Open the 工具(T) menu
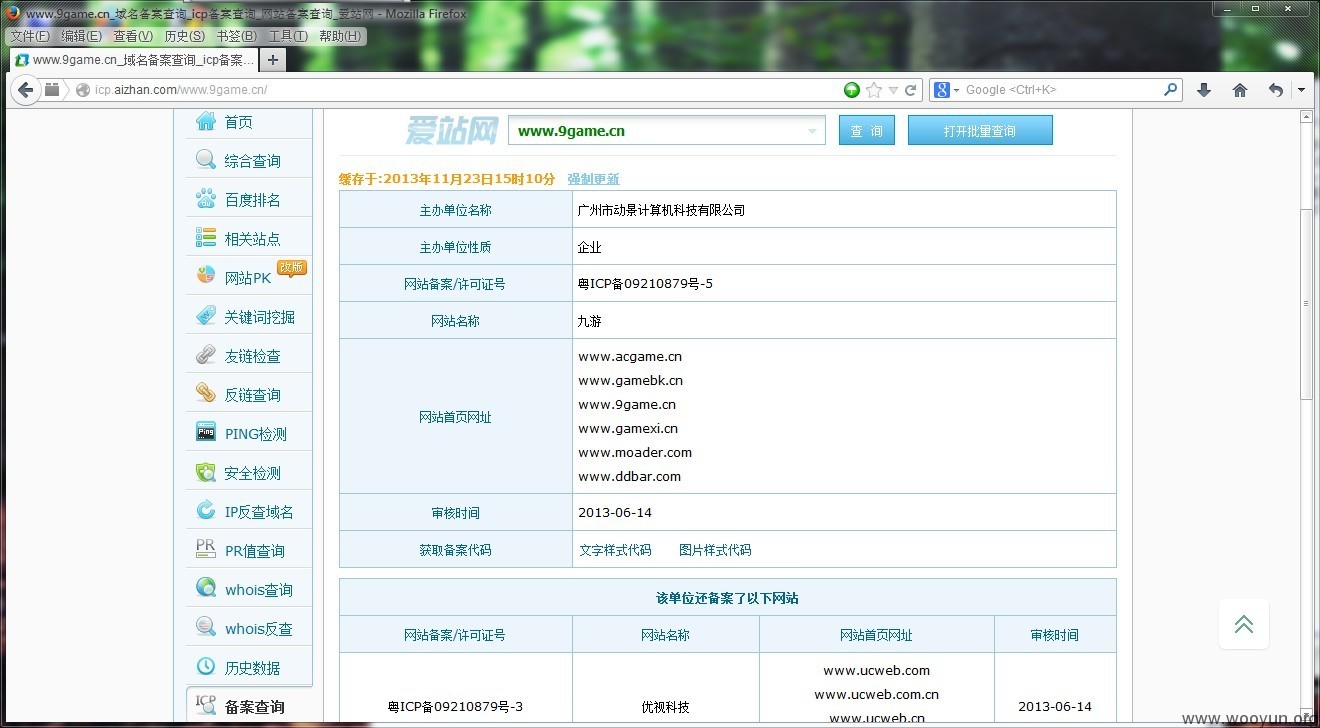The width and height of the screenshot is (1320, 728). pos(289,36)
